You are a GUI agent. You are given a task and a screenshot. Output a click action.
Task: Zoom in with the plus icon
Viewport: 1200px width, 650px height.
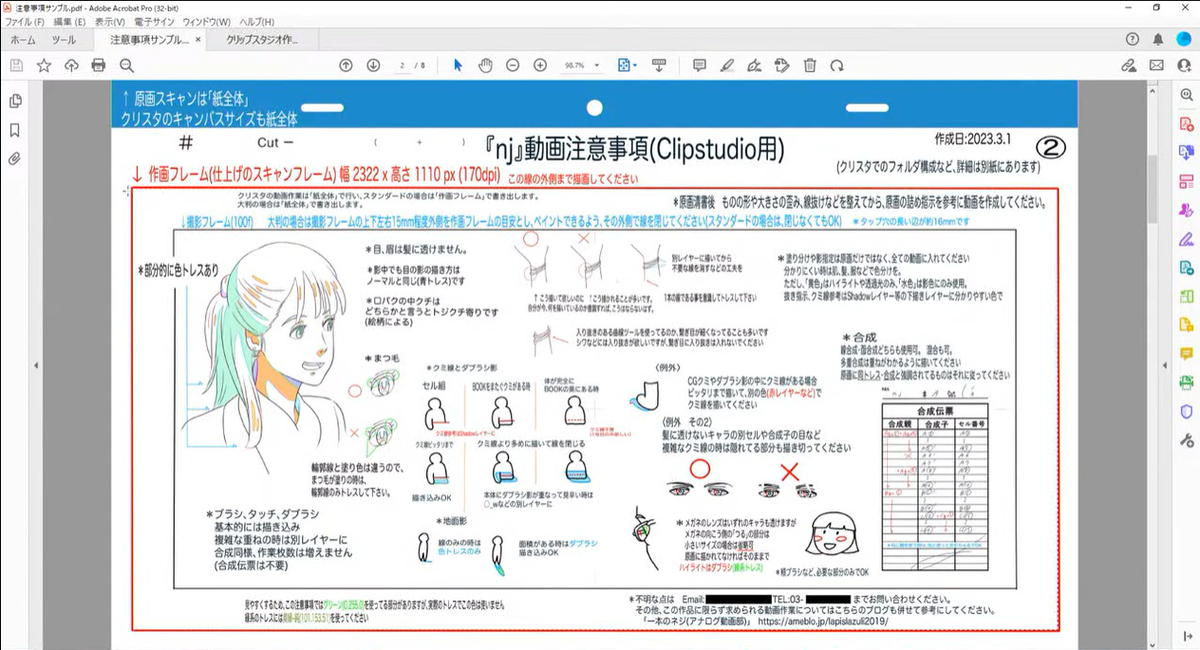[x=540, y=65]
